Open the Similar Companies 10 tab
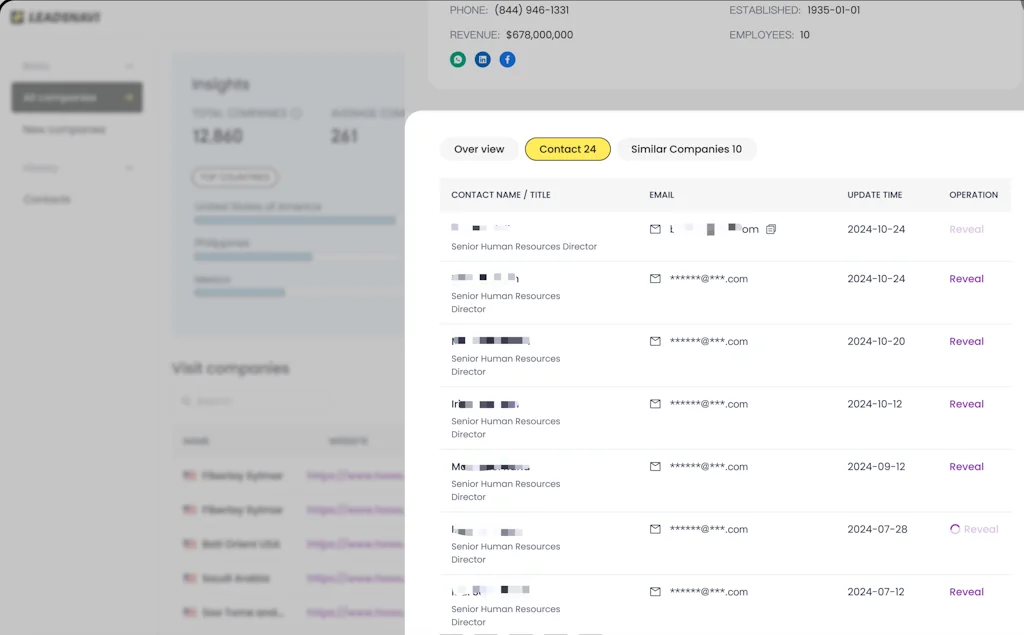1024x635 pixels. coord(686,148)
